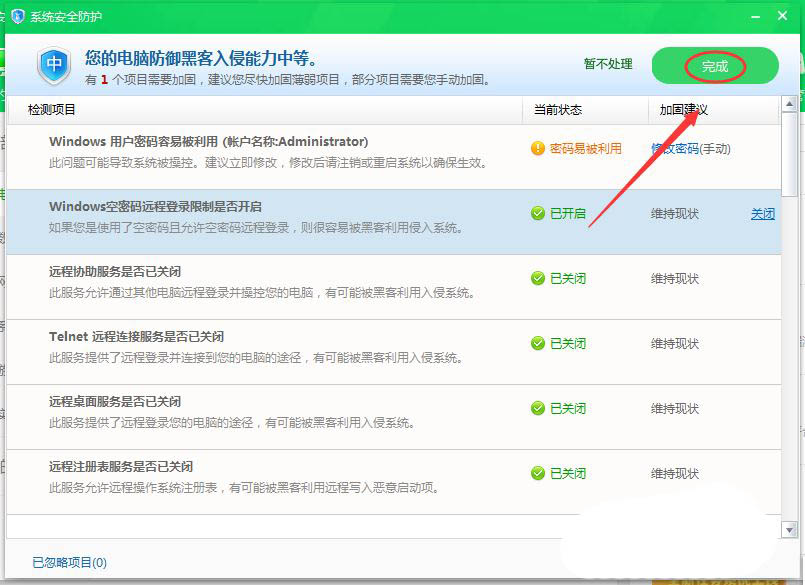Click the 已关闭 check icon on the 远程桌面服务 row
The image size is (805, 585).
(536, 407)
